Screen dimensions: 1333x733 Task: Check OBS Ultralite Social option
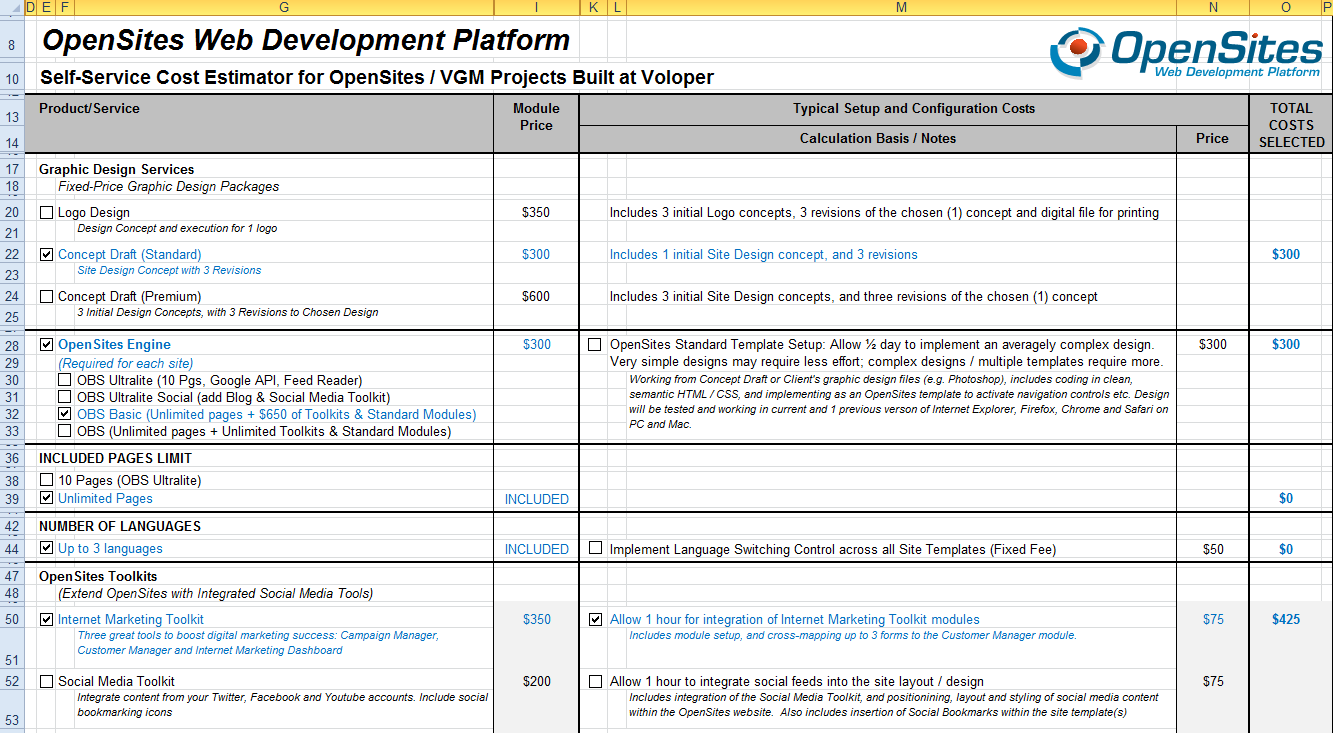65,397
